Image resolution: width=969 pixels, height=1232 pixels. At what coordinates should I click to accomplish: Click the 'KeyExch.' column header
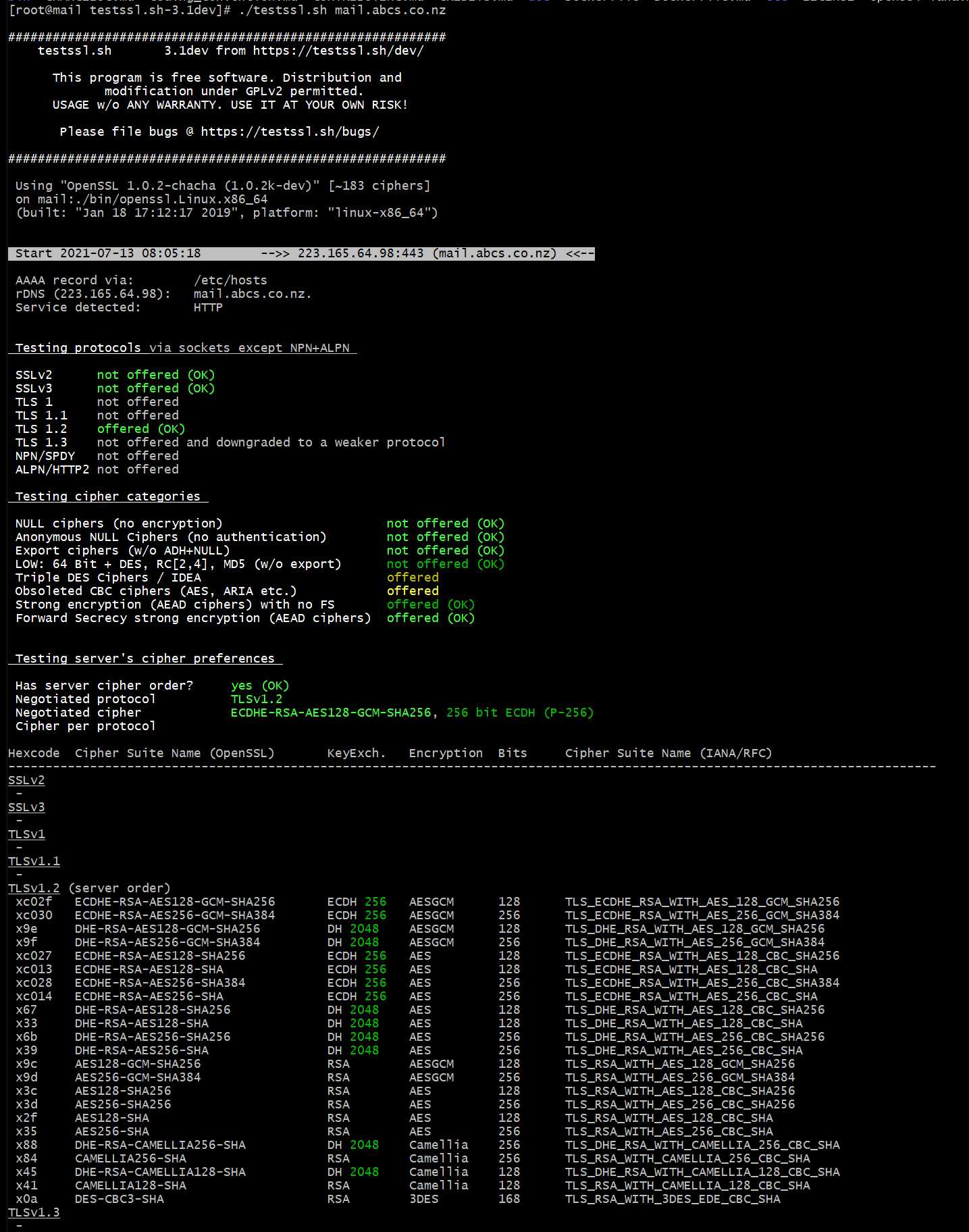[357, 753]
